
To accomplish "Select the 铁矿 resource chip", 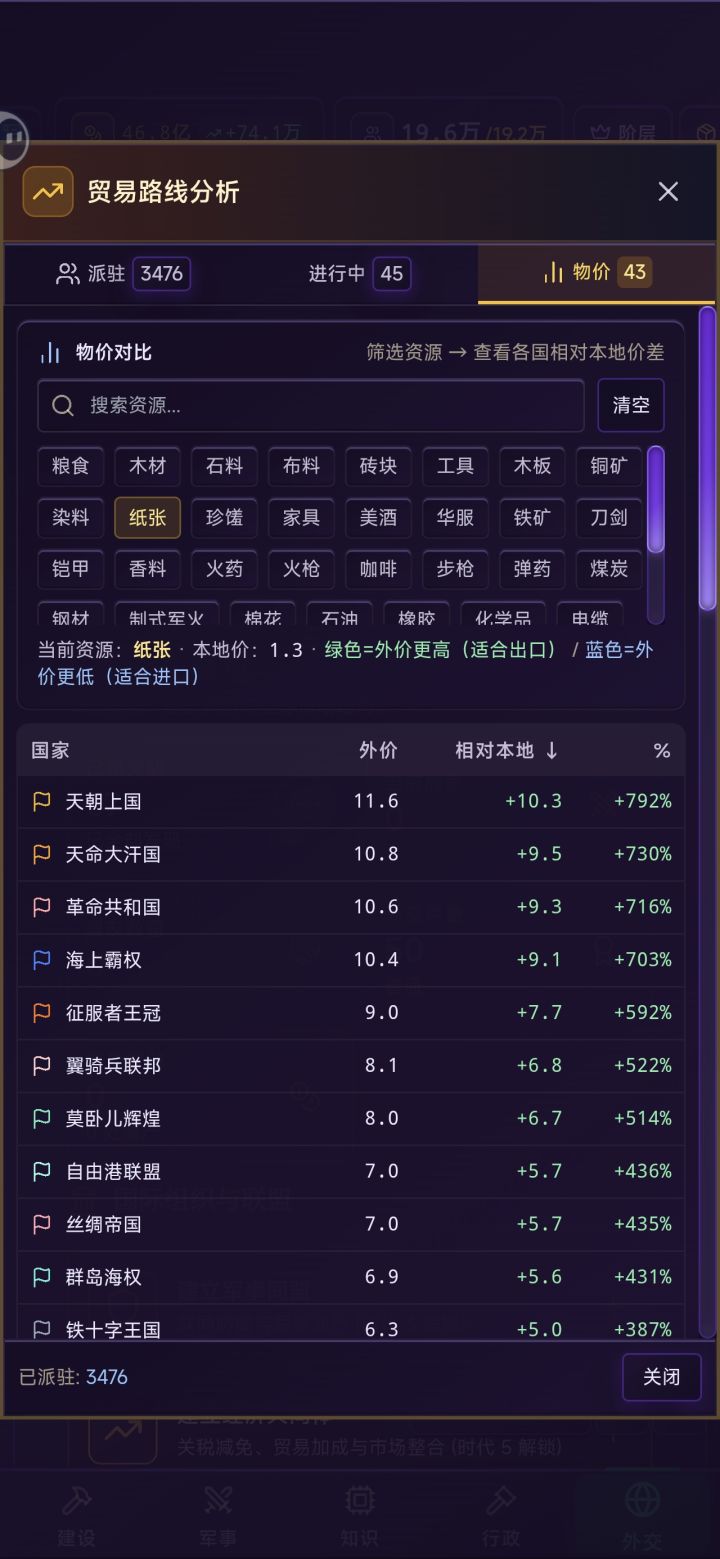I will pyautogui.click(x=533, y=517).
